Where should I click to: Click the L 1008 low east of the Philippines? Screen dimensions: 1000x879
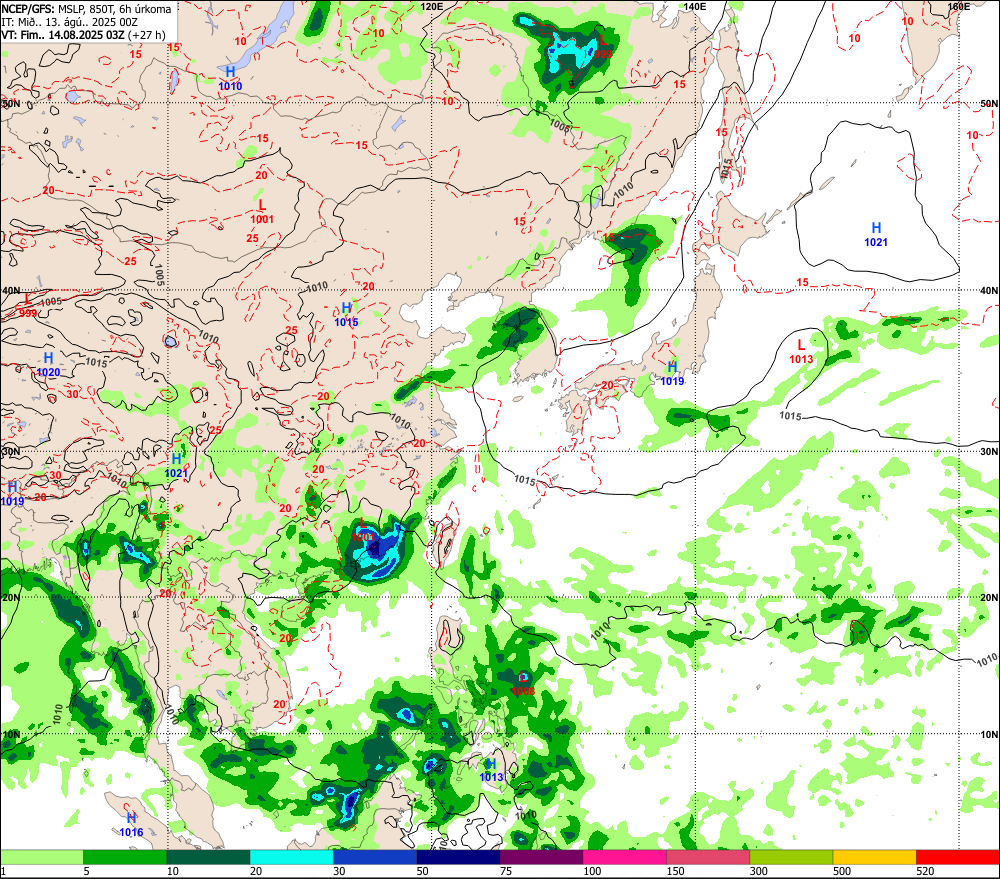tap(524, 684)
